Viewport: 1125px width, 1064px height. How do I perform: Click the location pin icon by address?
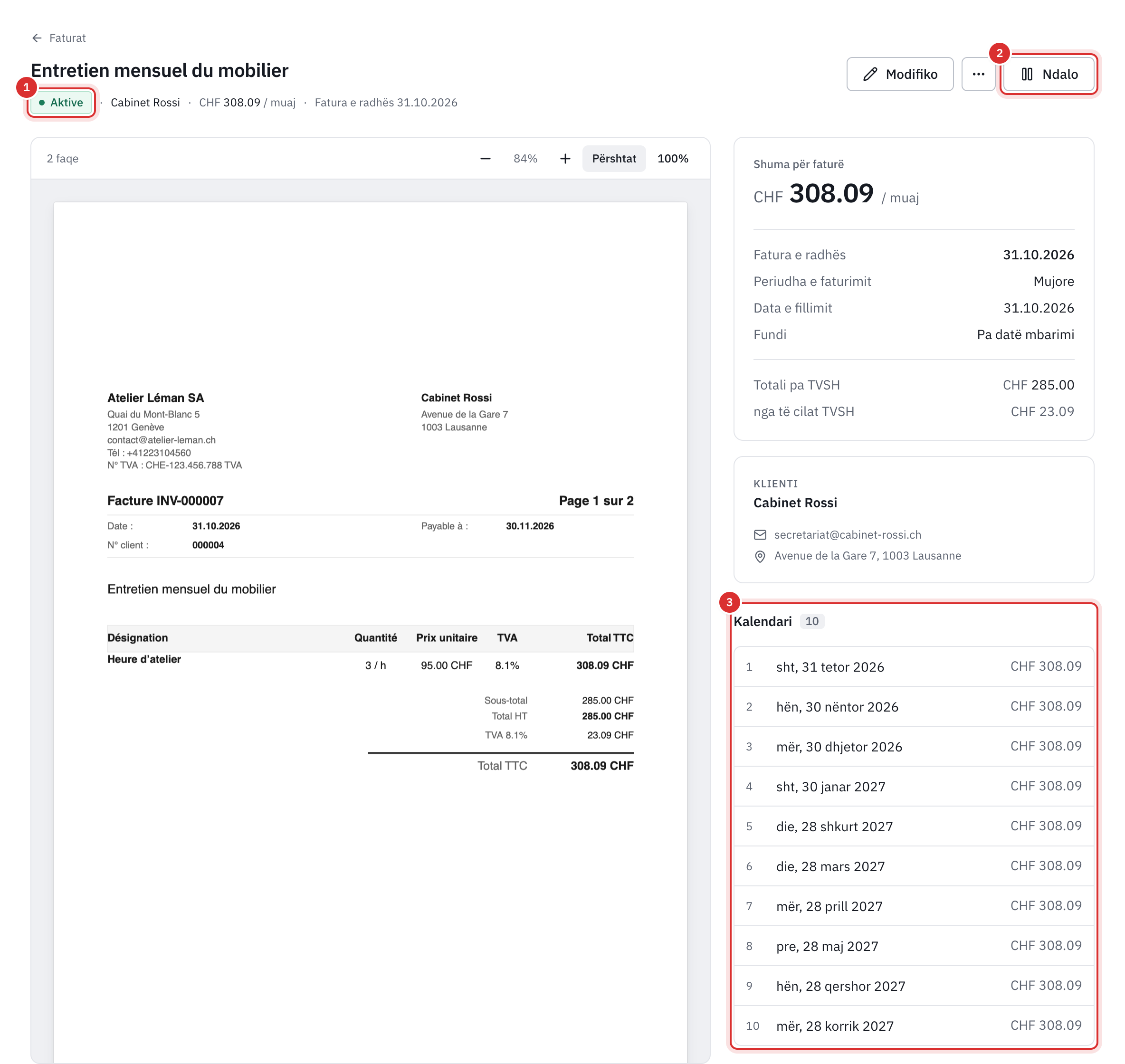760,556
